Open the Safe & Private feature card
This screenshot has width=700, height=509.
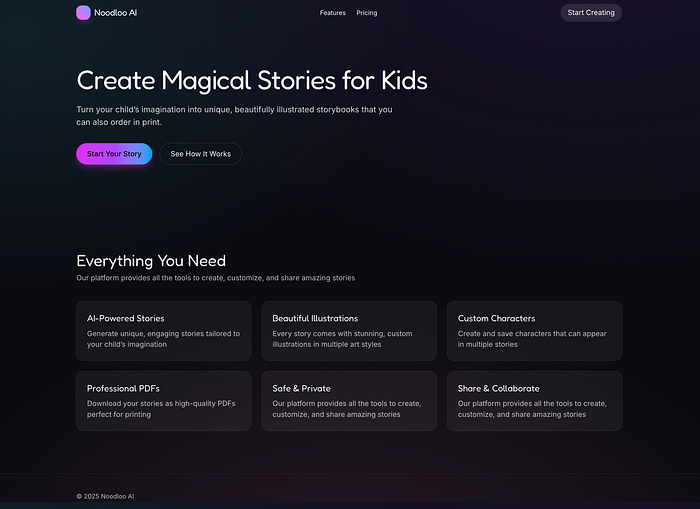coord(349,401)
